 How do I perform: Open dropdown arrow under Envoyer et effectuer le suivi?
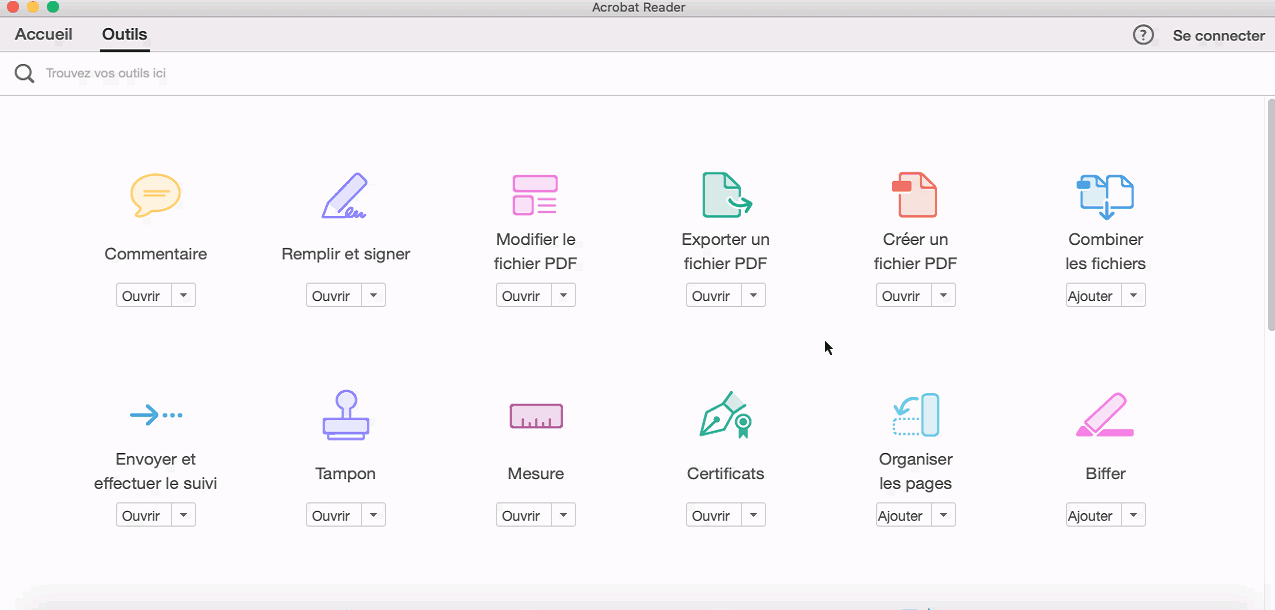tap(183, 515)
